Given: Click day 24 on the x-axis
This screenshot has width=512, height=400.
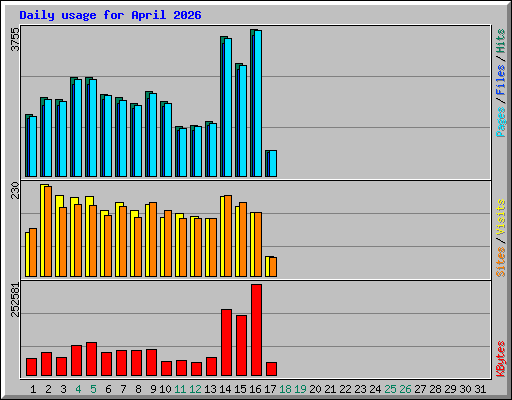Looking at the screenshot, I should click(375, 389).
